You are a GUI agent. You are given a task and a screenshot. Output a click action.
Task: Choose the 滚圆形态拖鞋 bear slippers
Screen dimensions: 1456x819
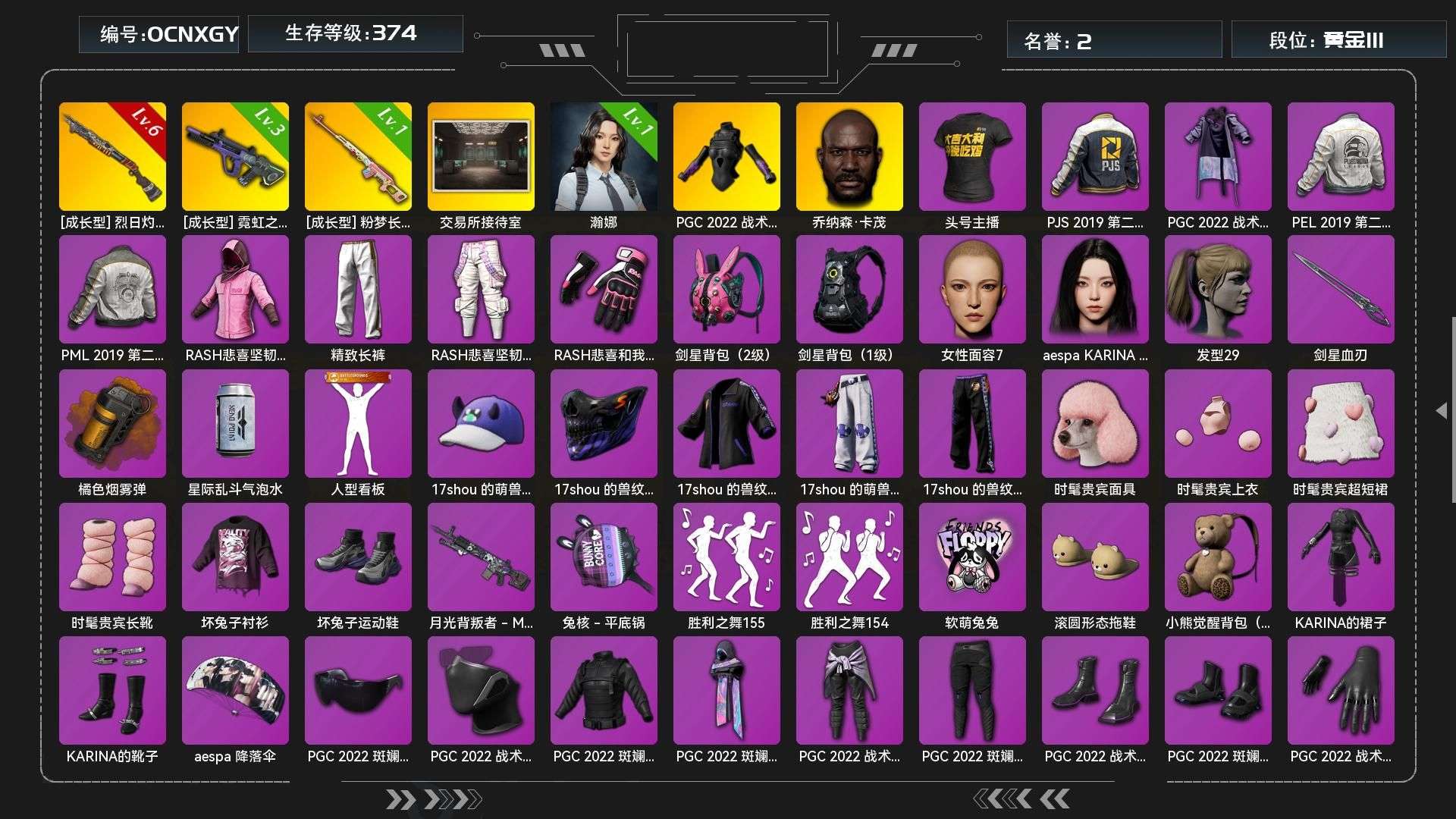tap(1095, 557)
